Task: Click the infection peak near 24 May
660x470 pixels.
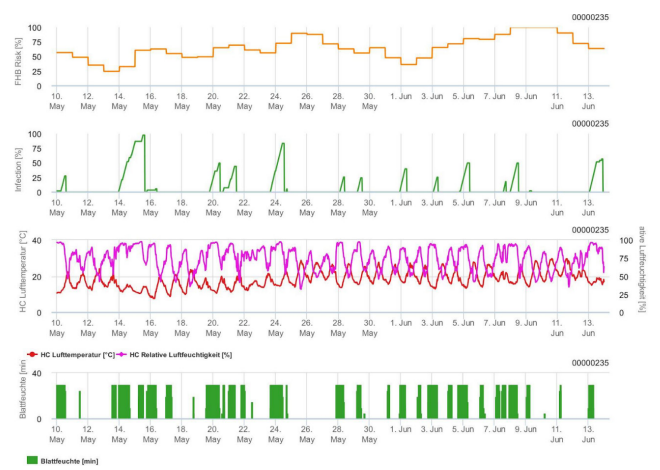Action: point(283,143)
